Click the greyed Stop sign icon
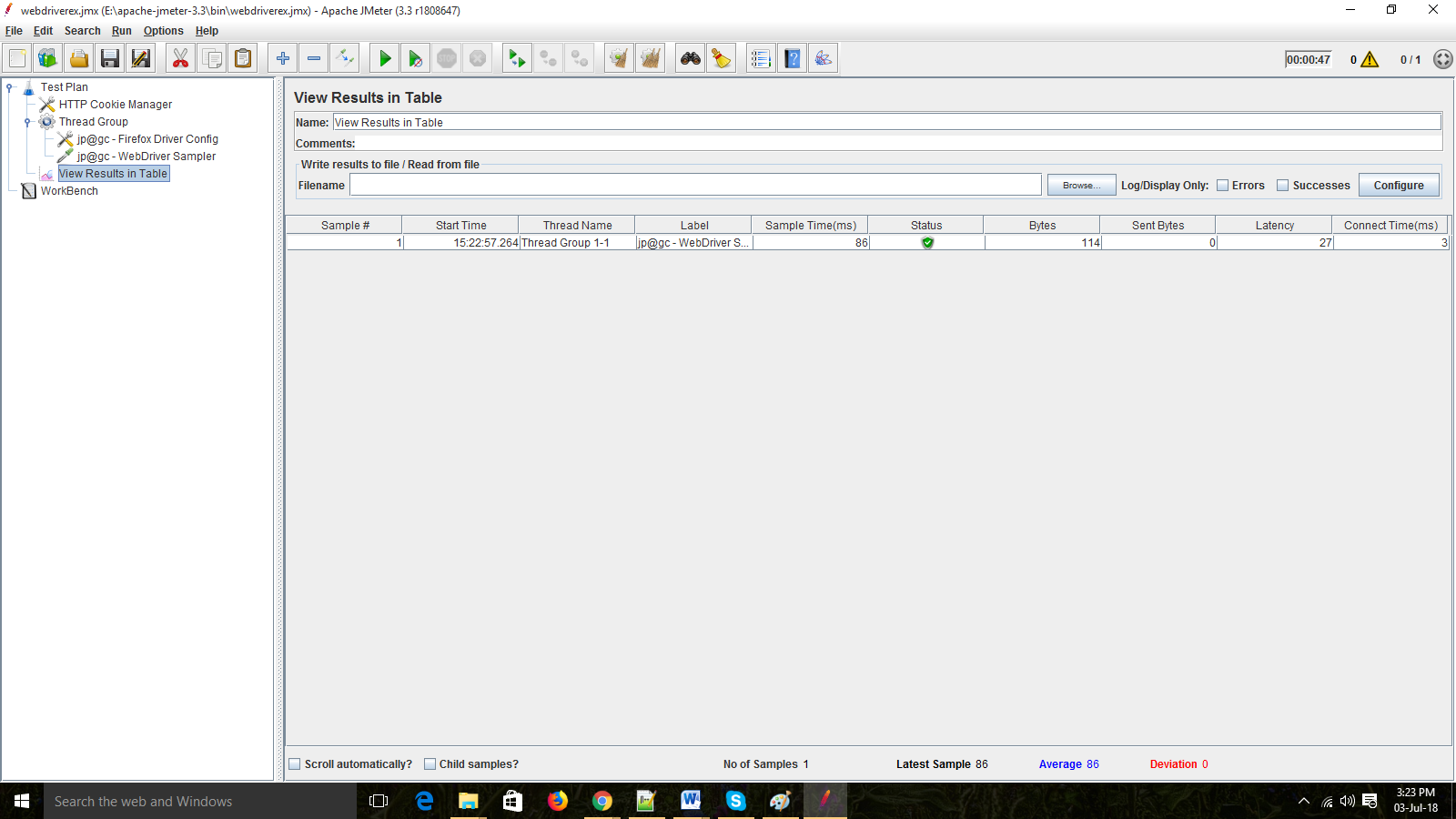The height and width of the screenshot is (819, 1456). pos(447,58)
